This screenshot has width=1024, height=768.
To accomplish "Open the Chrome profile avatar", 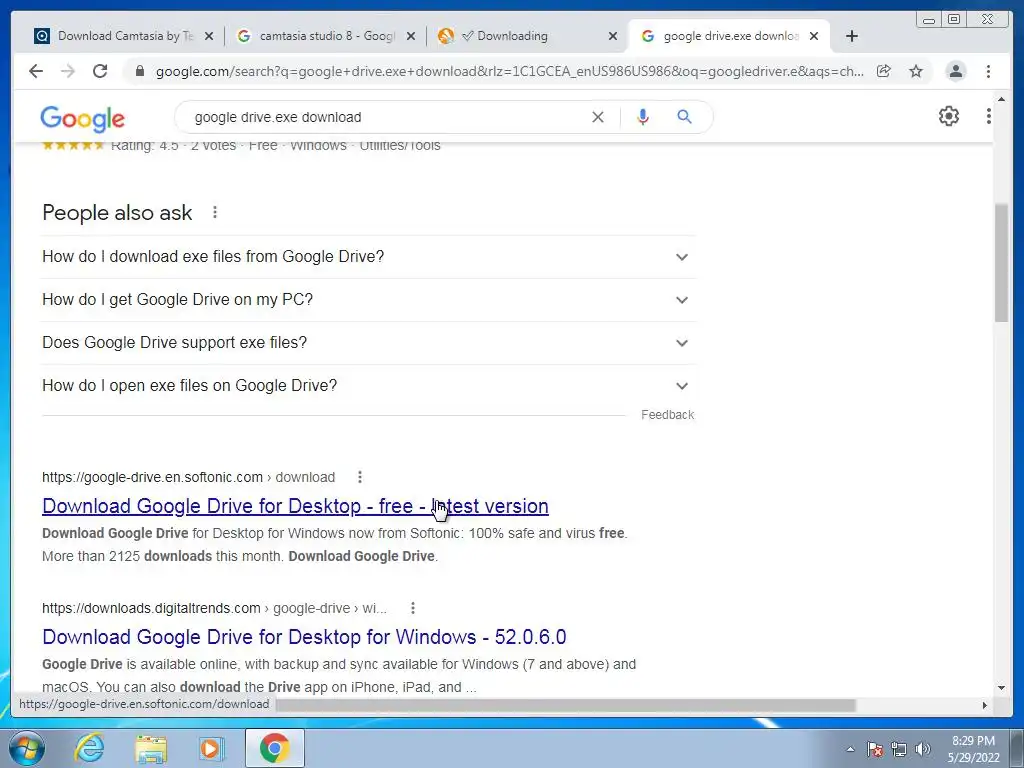I will 955,71.
